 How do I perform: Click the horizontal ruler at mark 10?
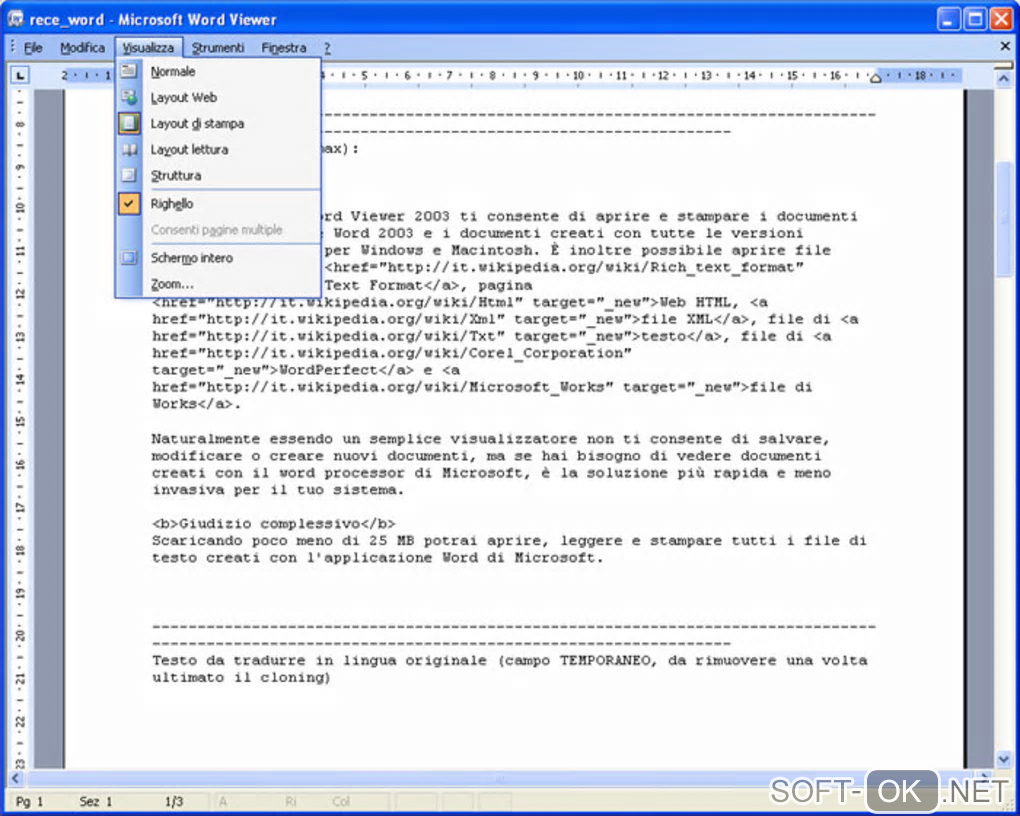(578, 75)
